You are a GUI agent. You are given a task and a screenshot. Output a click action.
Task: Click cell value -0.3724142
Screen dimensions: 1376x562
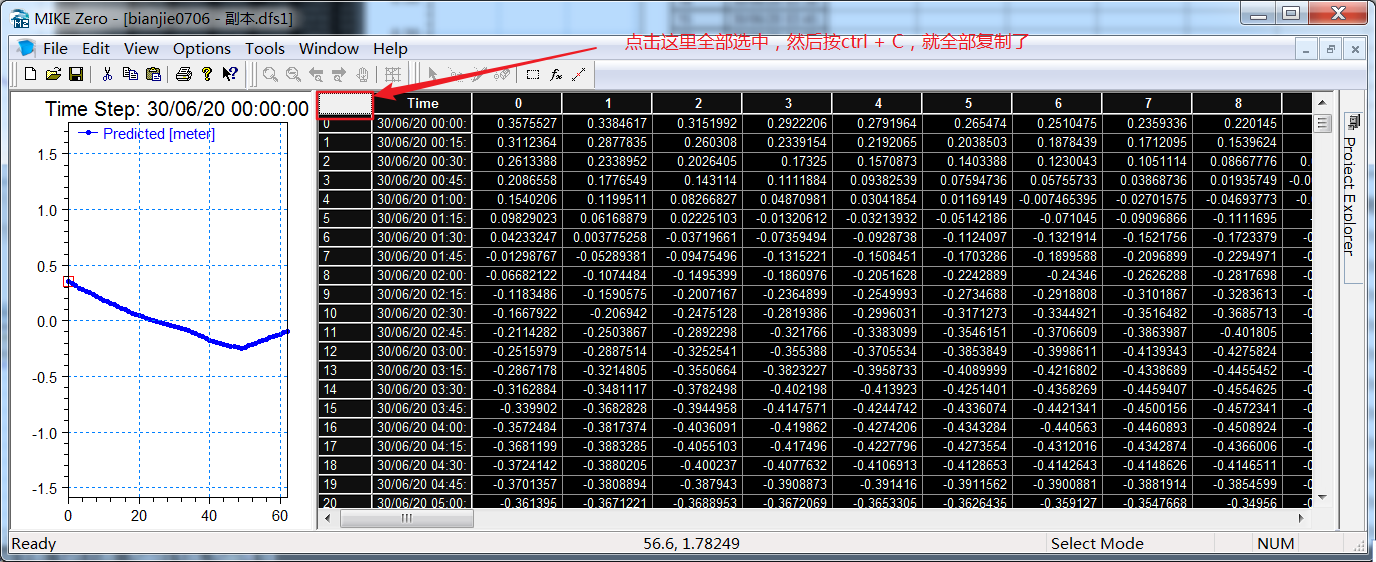[517, 464]
